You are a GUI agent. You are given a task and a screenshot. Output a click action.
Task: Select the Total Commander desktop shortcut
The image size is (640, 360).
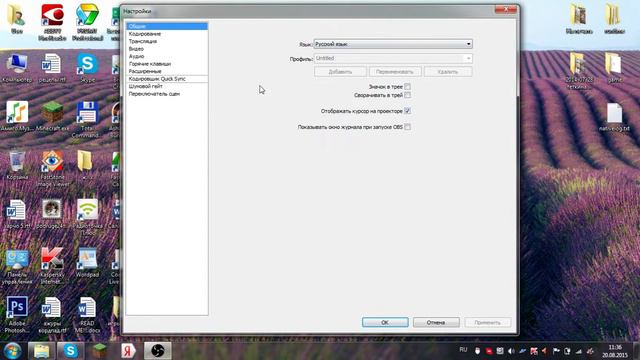[87, 120]
